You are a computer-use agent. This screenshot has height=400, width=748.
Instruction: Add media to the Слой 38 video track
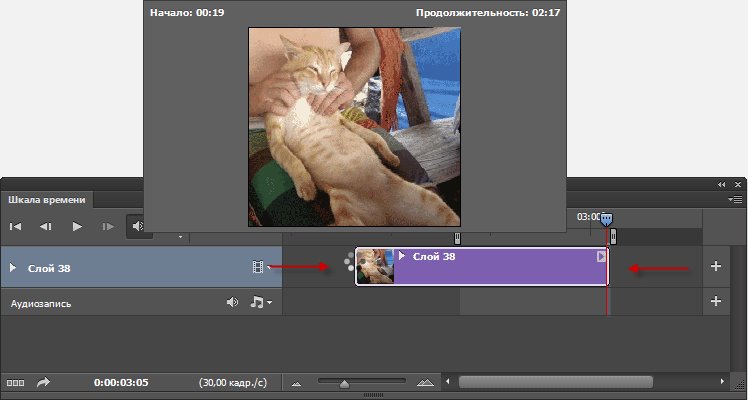715,267
